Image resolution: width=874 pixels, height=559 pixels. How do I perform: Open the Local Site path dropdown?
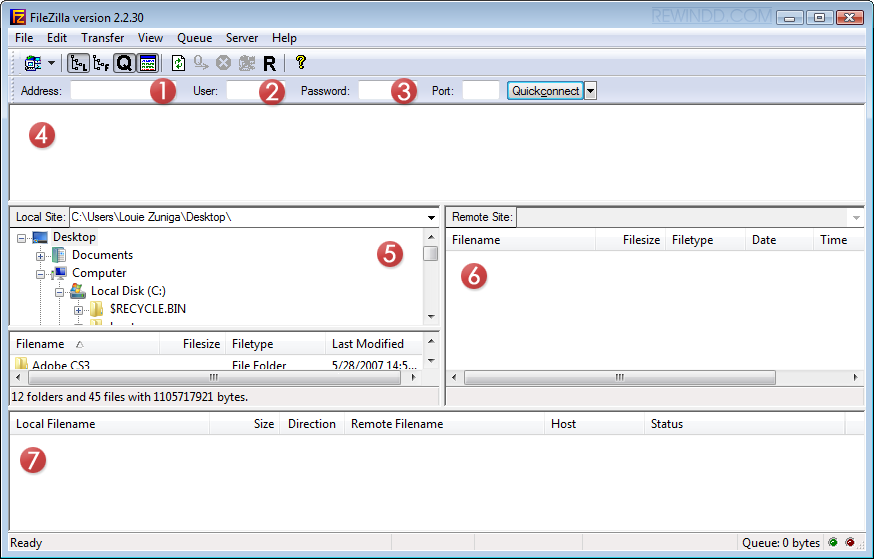point(431,217)
